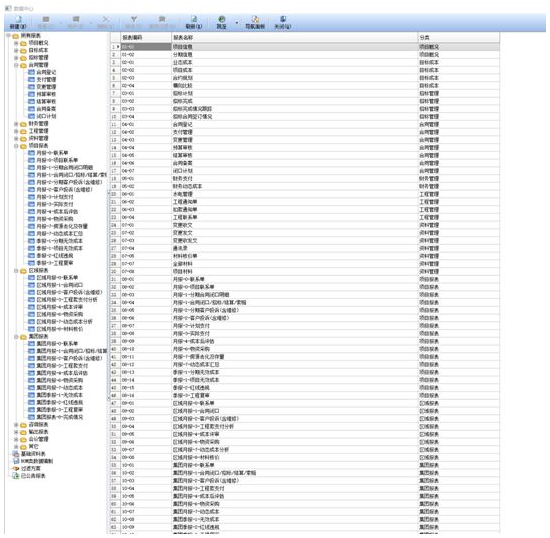Click the 基础资料表 icon in tree

coord(16,454)
